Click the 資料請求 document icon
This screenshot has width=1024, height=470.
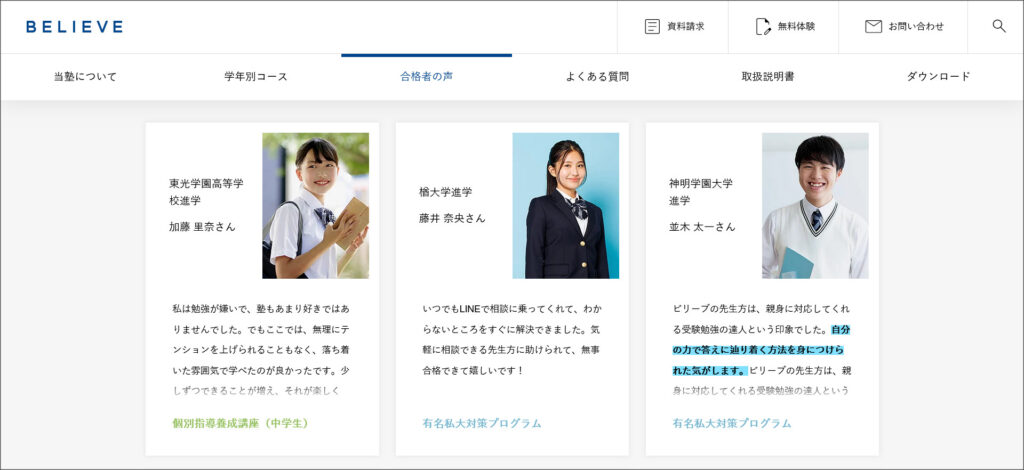click(x=652, y=27)
